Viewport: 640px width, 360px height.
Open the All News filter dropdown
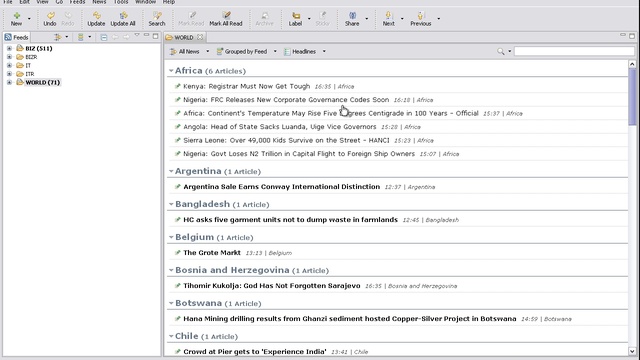pos(207,51)
